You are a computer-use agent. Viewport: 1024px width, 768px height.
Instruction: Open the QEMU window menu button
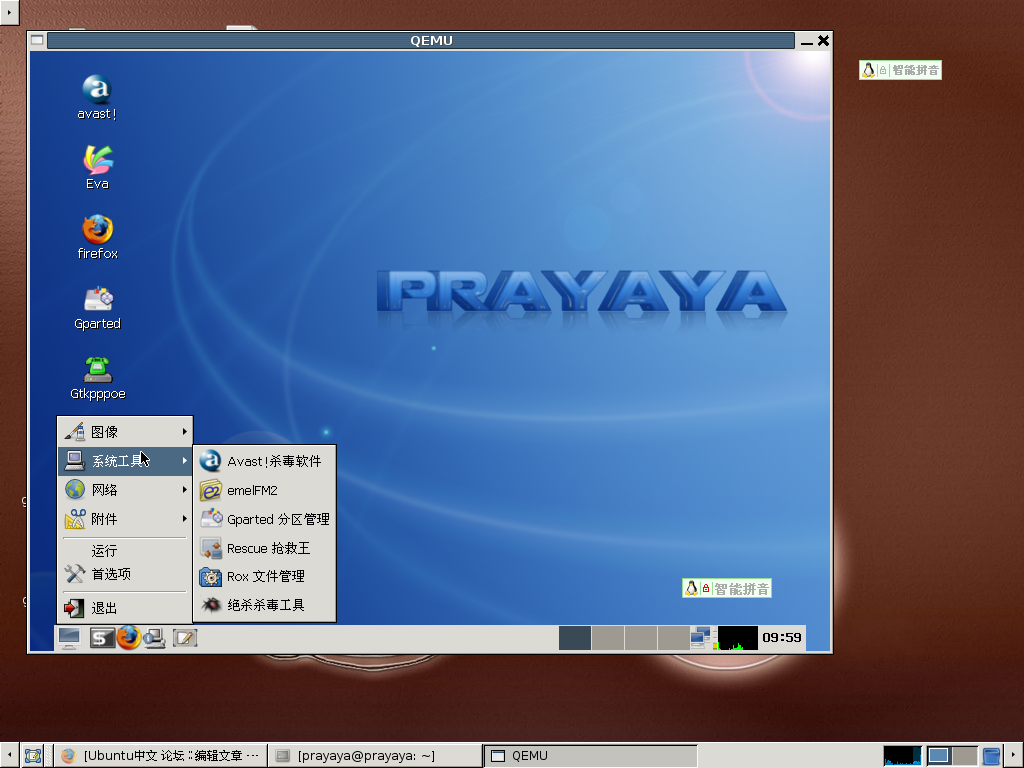pos(37,40)
